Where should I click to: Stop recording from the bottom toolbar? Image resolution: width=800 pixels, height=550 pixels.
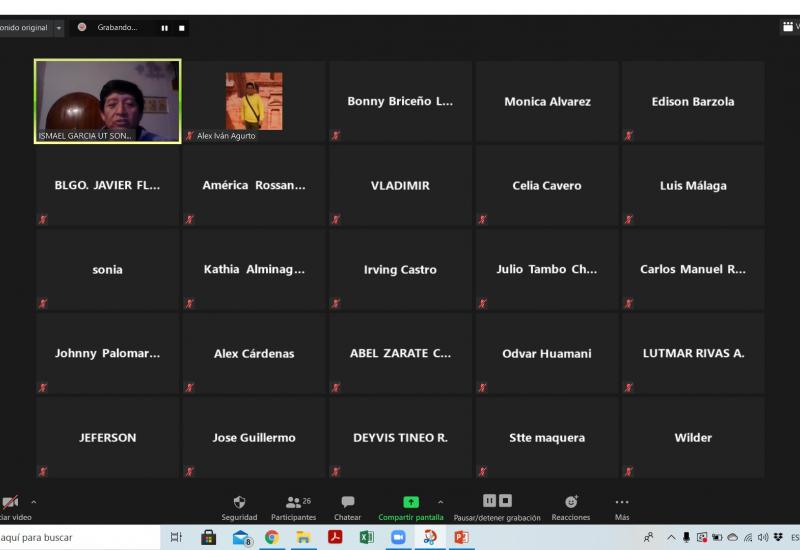pos(505,500)
